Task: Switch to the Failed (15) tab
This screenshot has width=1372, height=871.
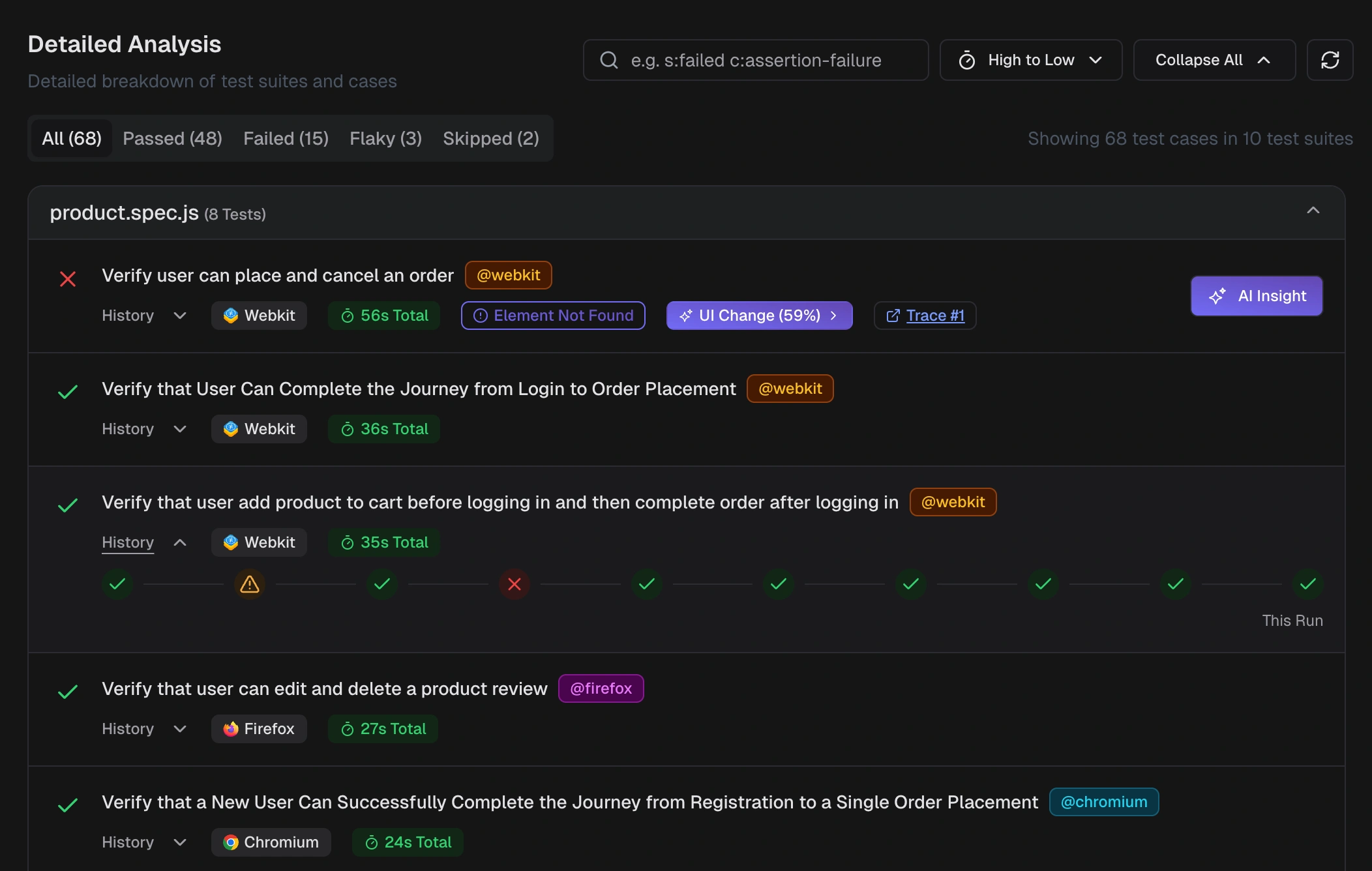Action: point(285,138)
